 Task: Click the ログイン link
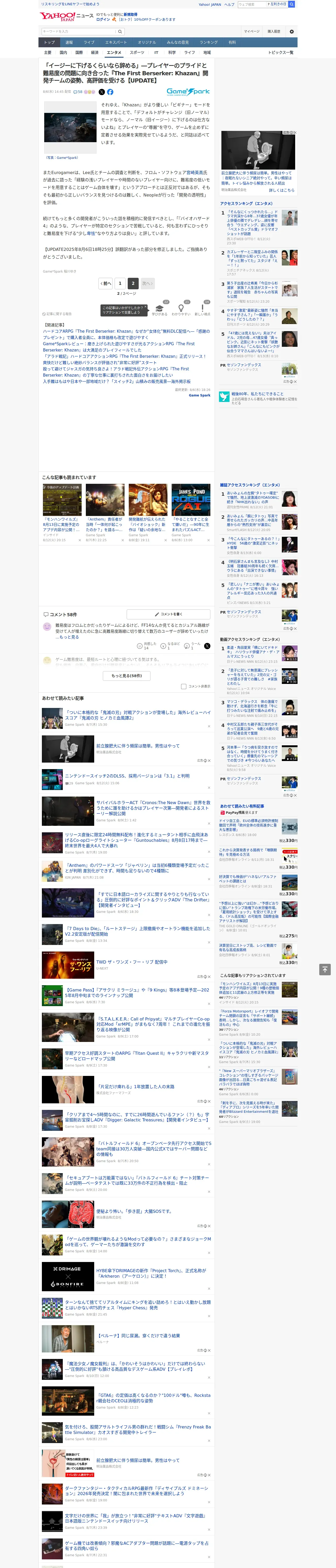coord(104,20)
